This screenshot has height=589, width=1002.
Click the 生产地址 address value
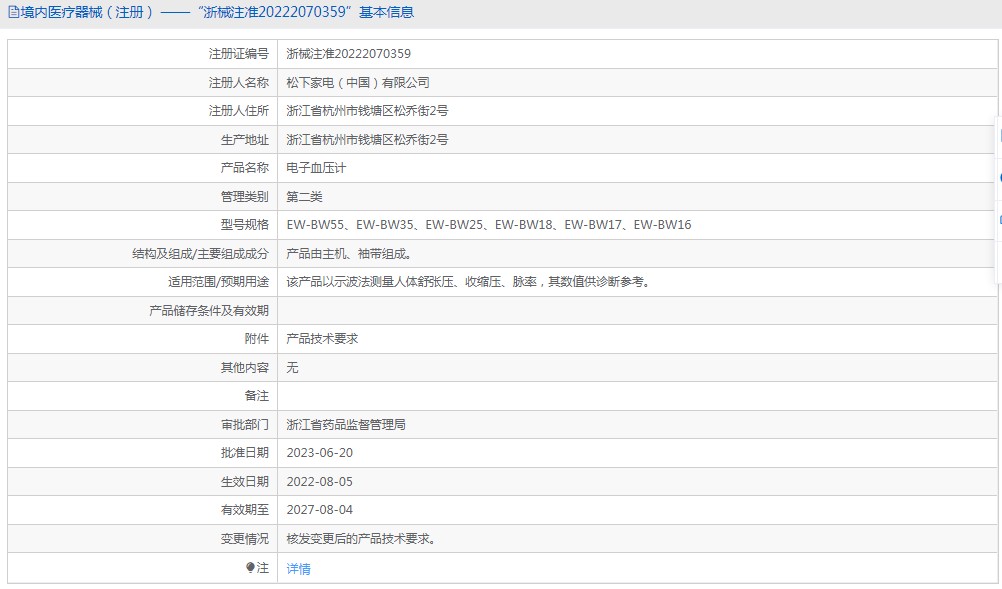[x=367, y=139]
